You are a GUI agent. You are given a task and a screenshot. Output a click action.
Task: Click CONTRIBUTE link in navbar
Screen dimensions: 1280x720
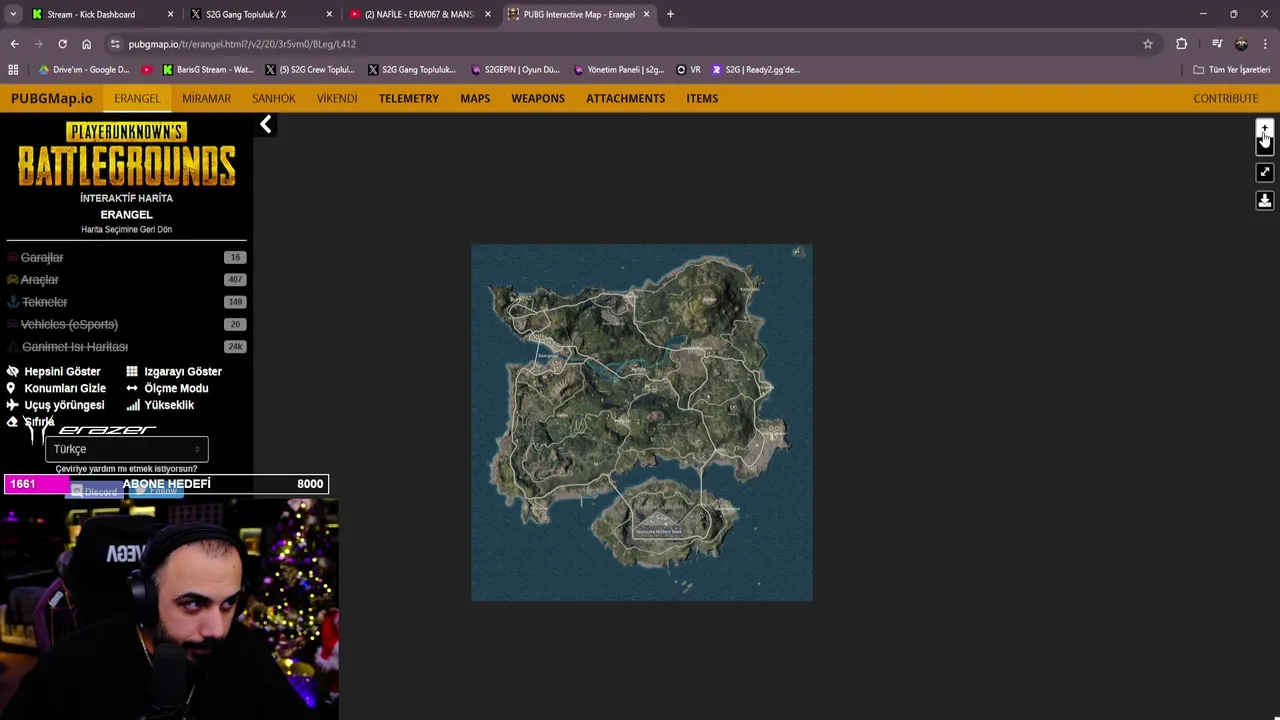click(x=1225, y=98)
